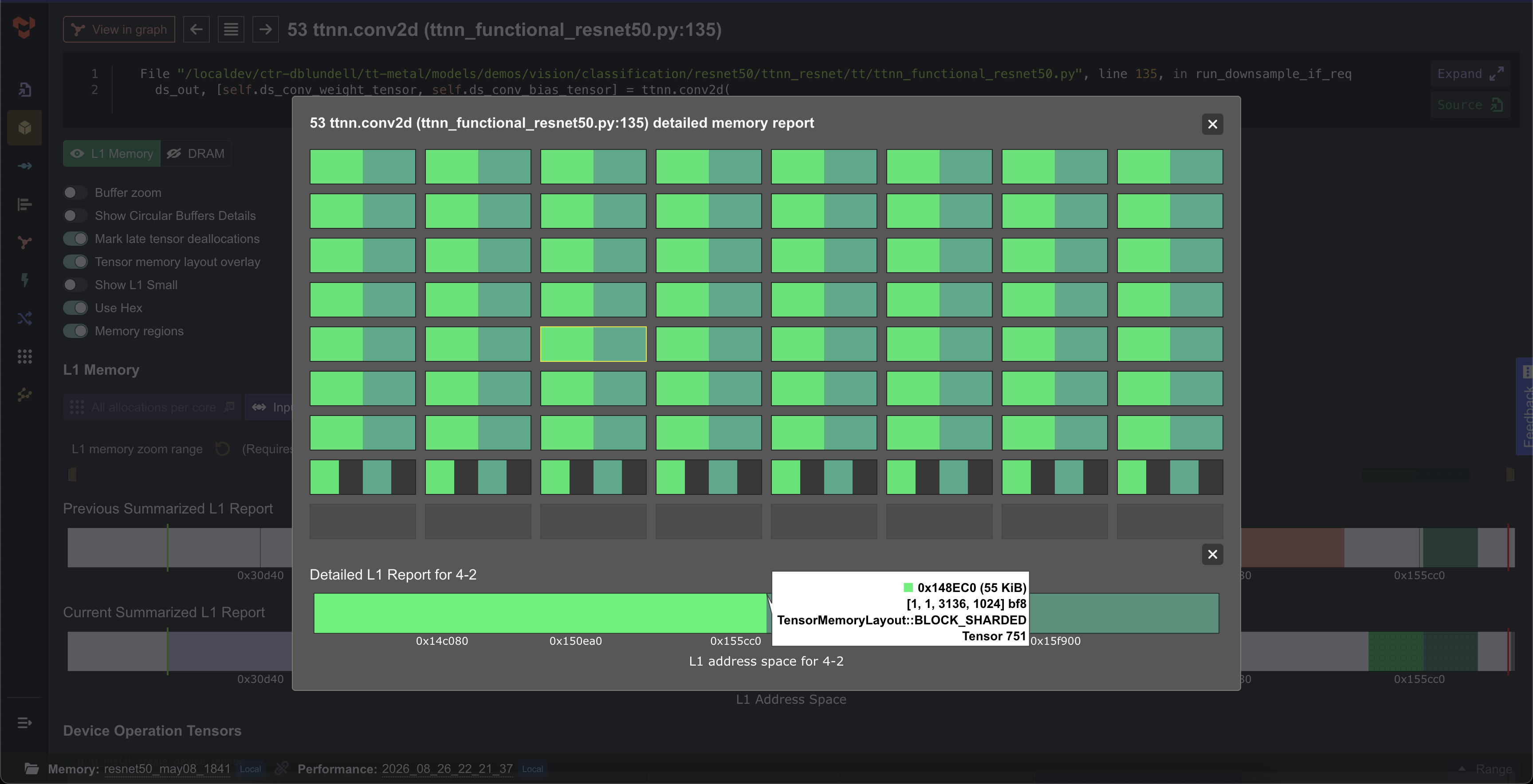Open performance report 2026_08_26_22_21_37 link
The image size is (1533, 784).
pos(448,768)
